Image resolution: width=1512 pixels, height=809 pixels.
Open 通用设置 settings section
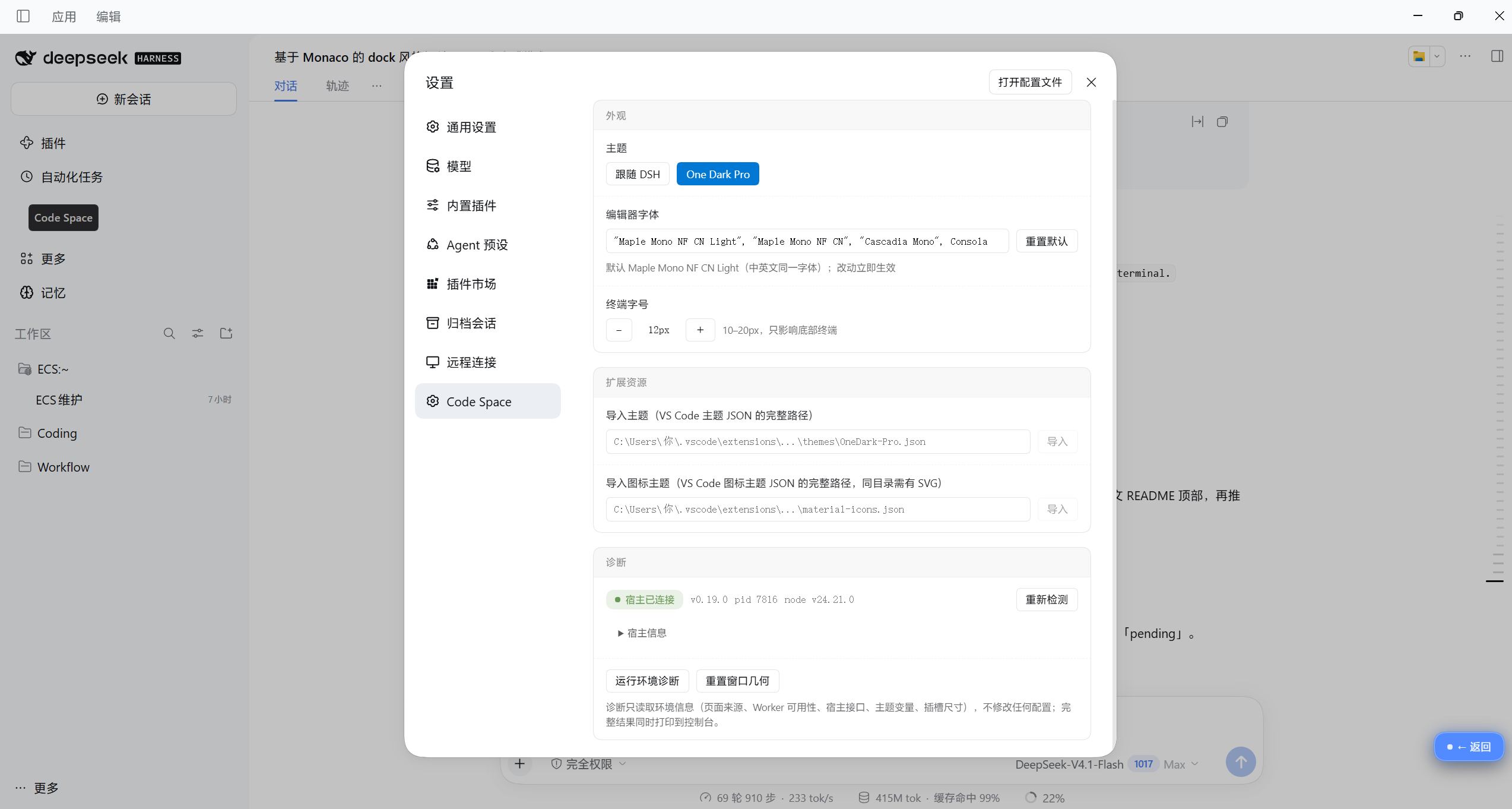click(487, 127)
